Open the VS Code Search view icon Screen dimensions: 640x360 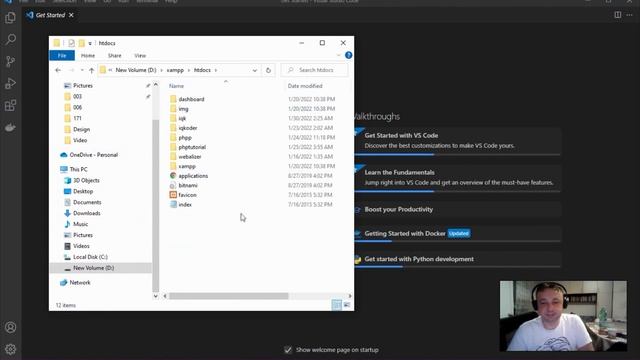tap(11, 39)
